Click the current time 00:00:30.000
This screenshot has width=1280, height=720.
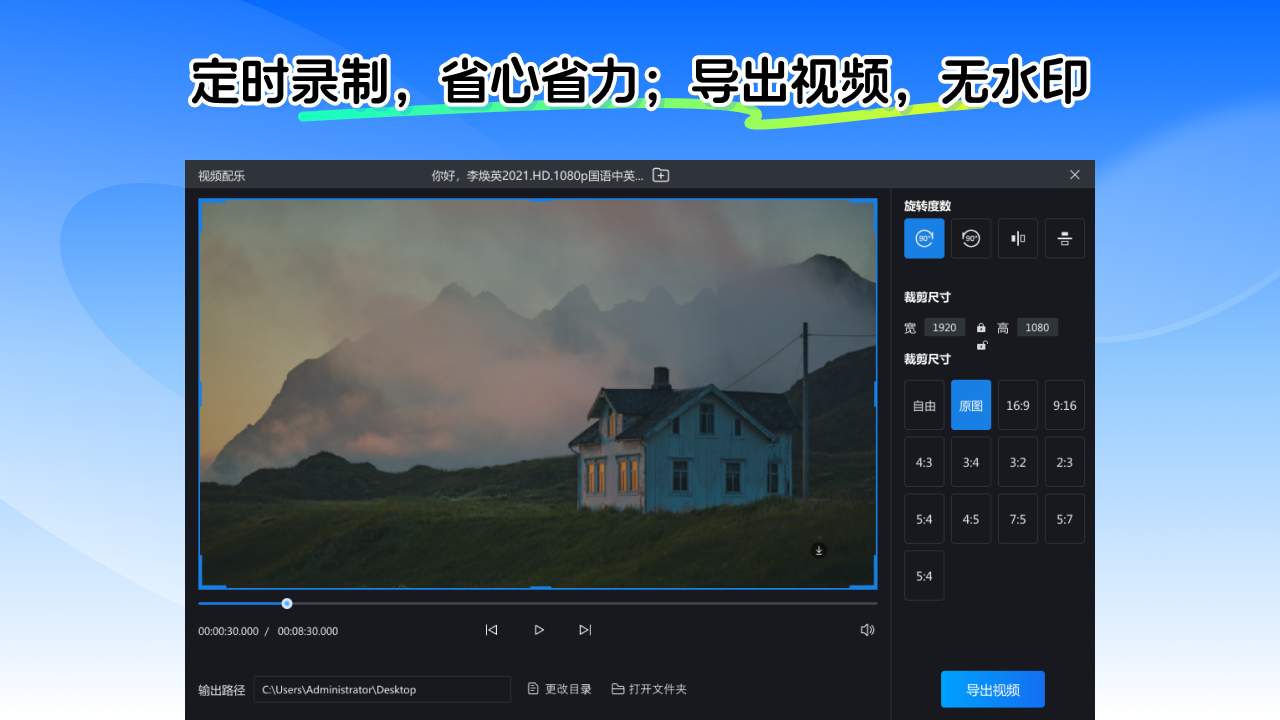(228, 631)
